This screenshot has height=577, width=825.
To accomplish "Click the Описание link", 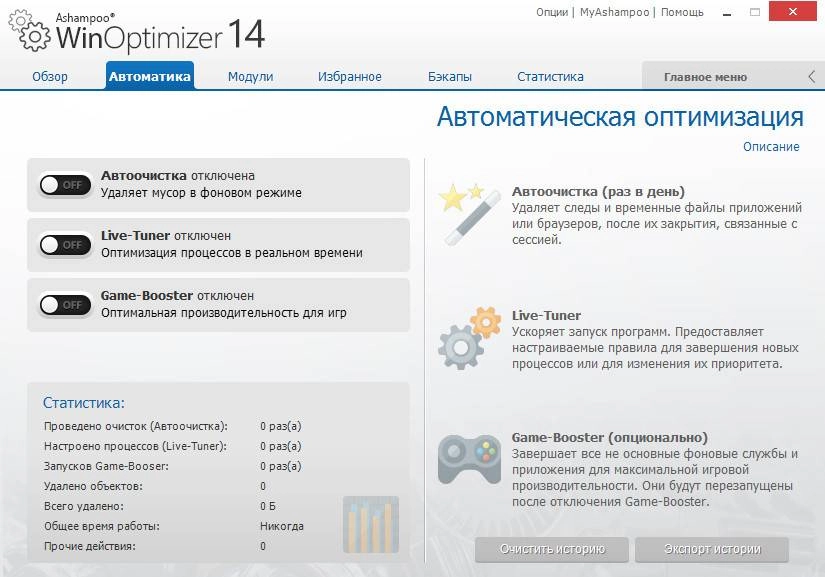I will (x=771, y=147).
